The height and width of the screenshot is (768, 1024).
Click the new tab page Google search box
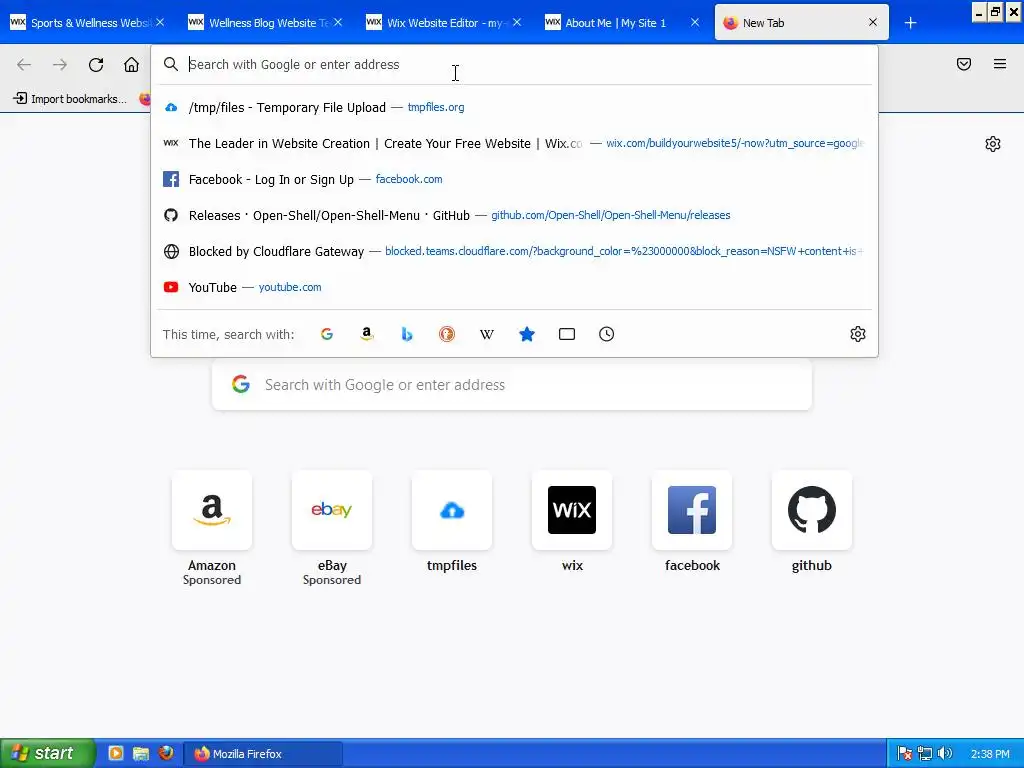pyautogui.click(x=512, y=385)
